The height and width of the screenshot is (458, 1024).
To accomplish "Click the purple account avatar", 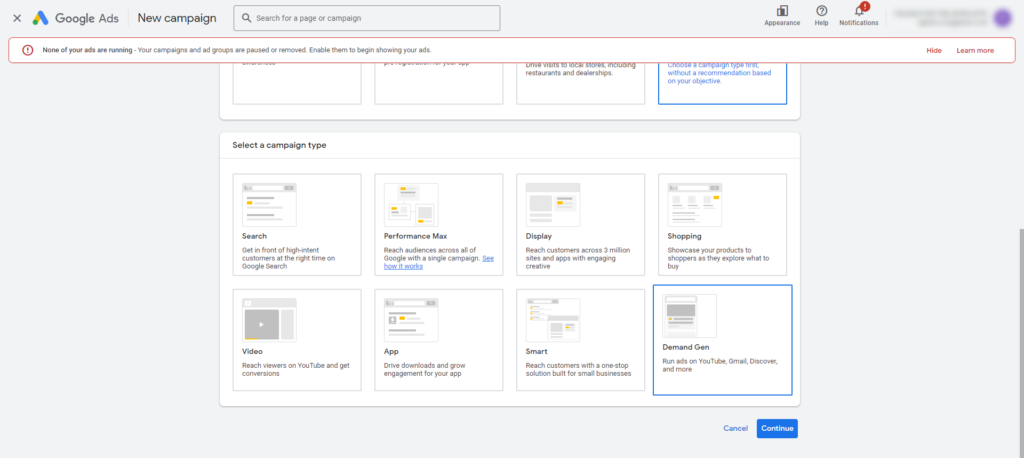I will pos(1003,18).
